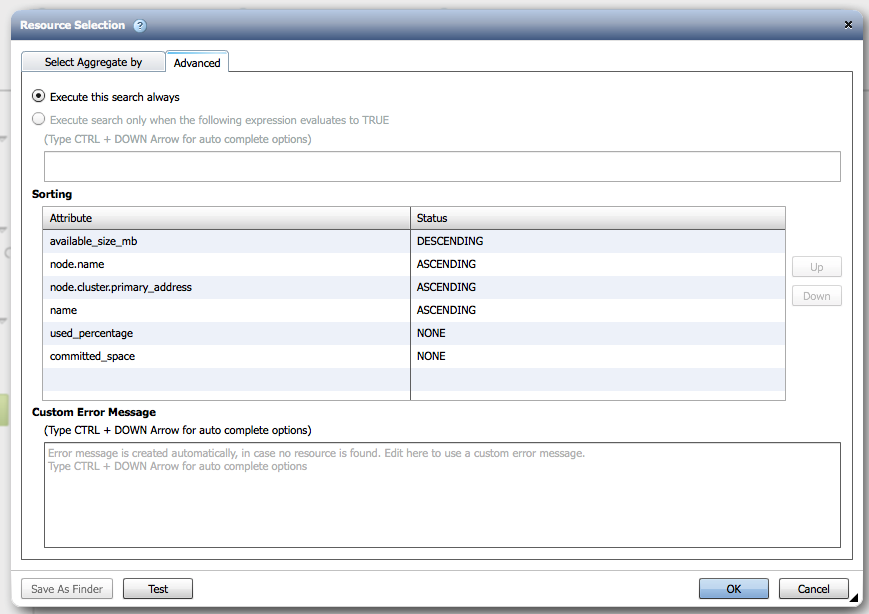Change the ASCENDING status of name
This screenshot has height=614, width=869.
click(x=598, y=310)
